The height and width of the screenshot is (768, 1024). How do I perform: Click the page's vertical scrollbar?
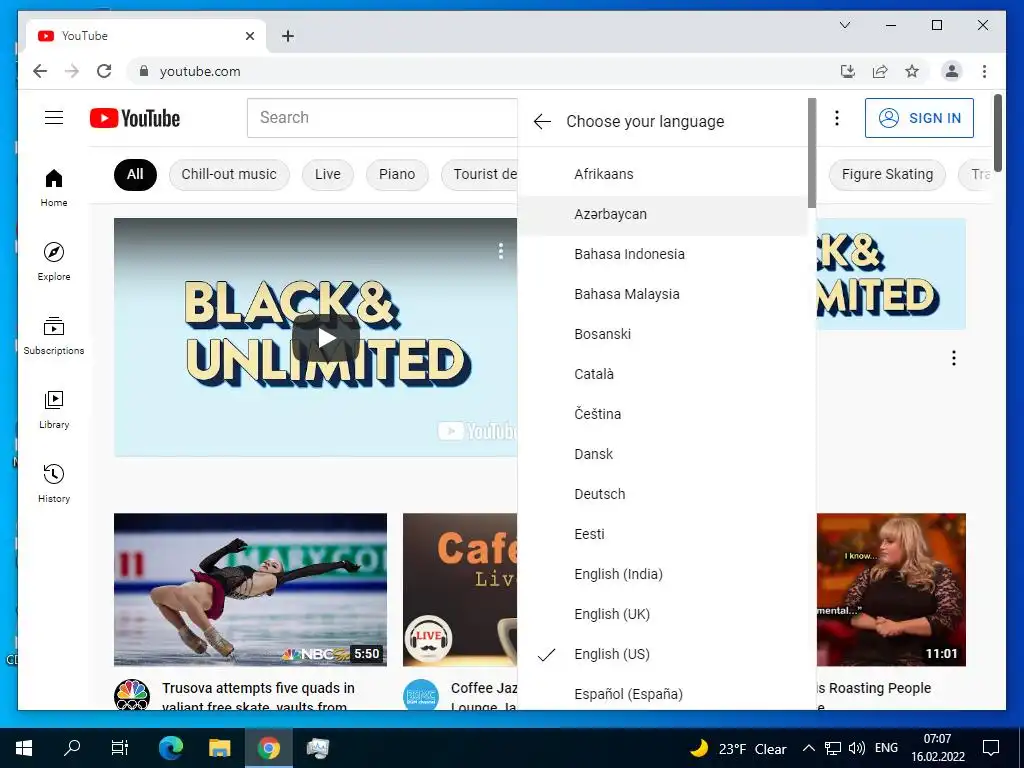click(x=997, y=133)
